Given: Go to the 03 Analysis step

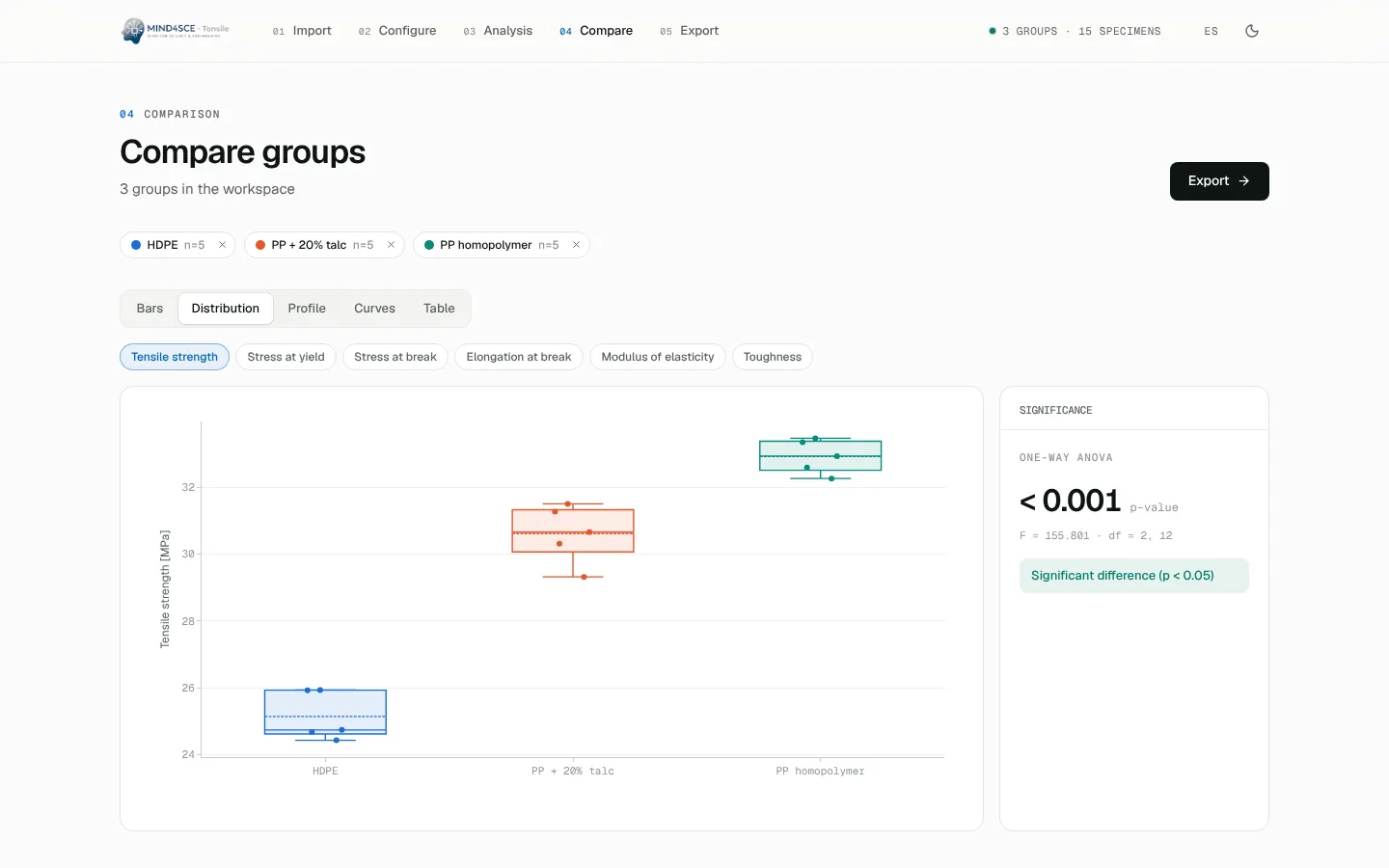Looking at the screenshot, I should (498, 31).
